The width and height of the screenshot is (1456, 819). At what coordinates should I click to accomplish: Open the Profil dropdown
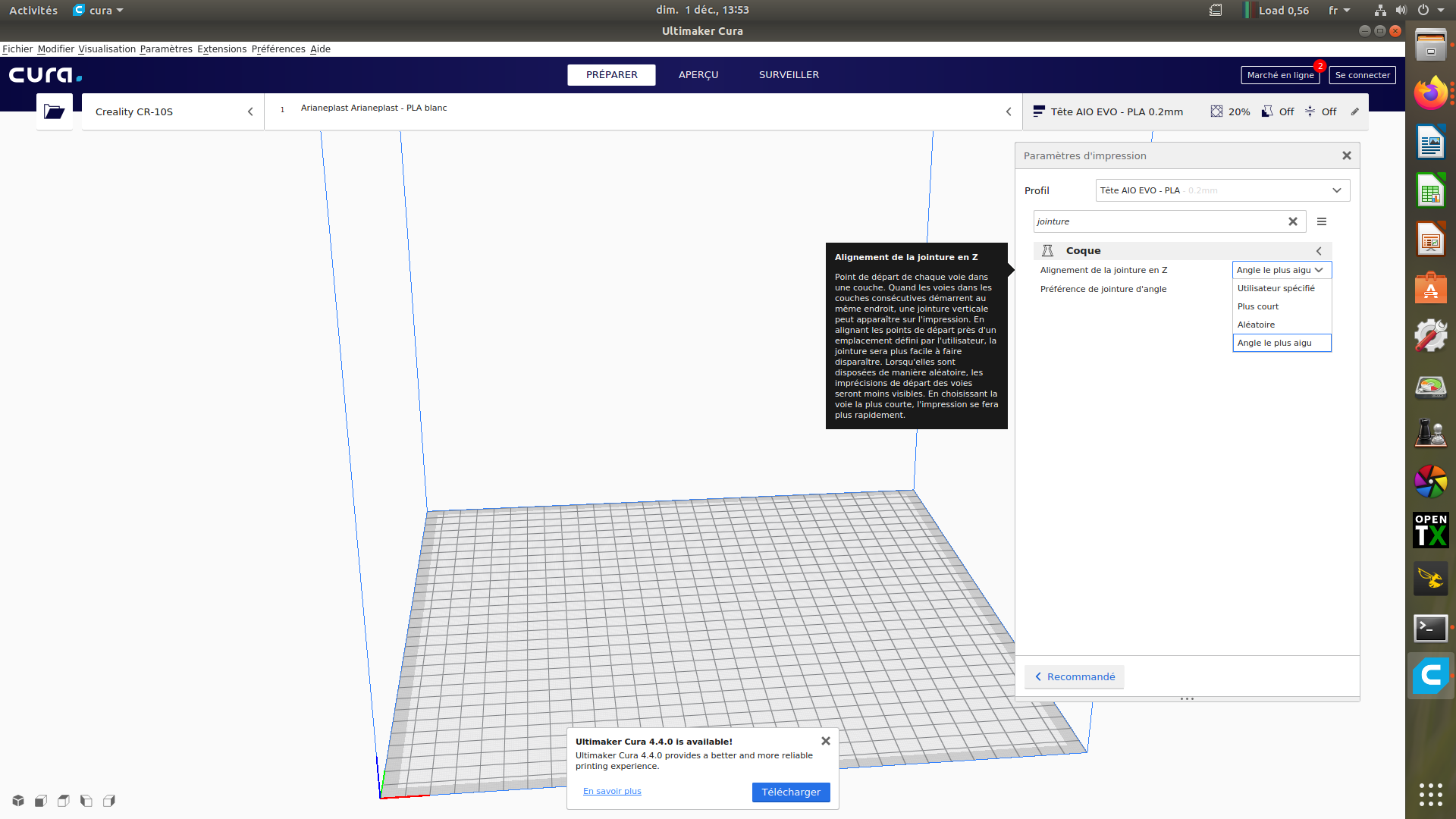1222,190
